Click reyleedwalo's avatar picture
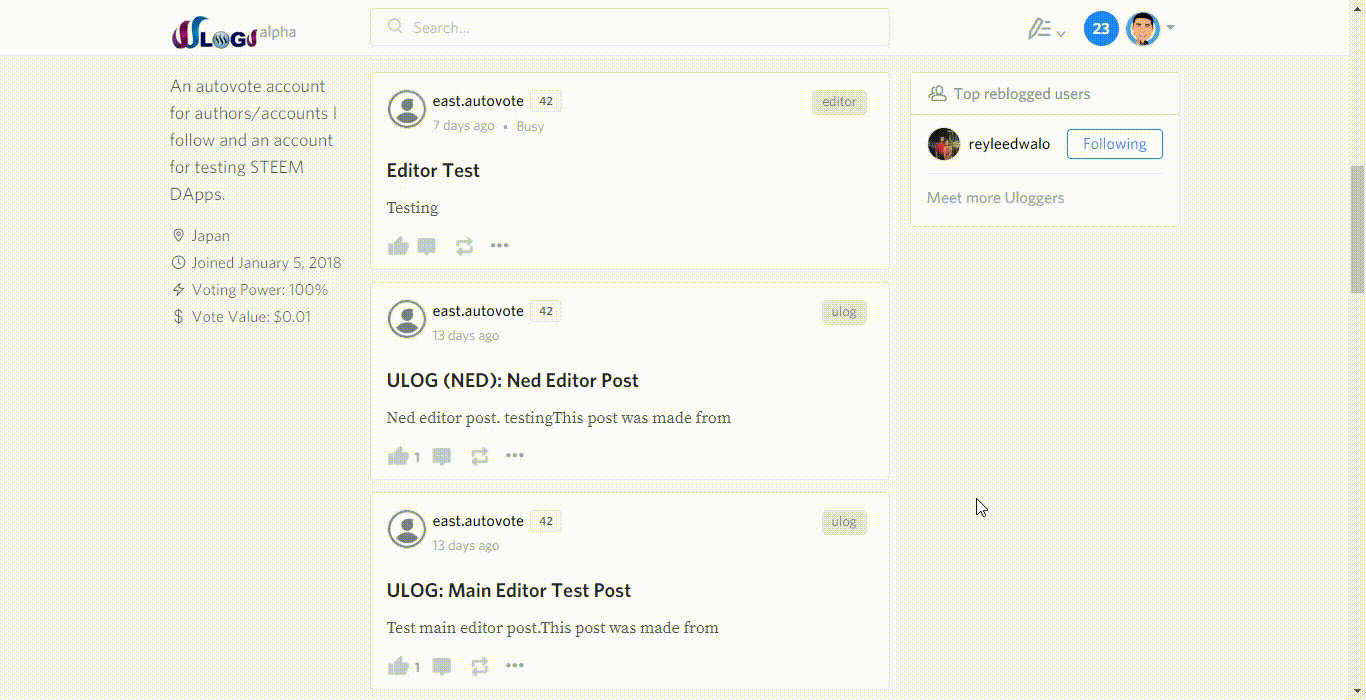This screenshot has width=1366, height=700. click(943, 144)
